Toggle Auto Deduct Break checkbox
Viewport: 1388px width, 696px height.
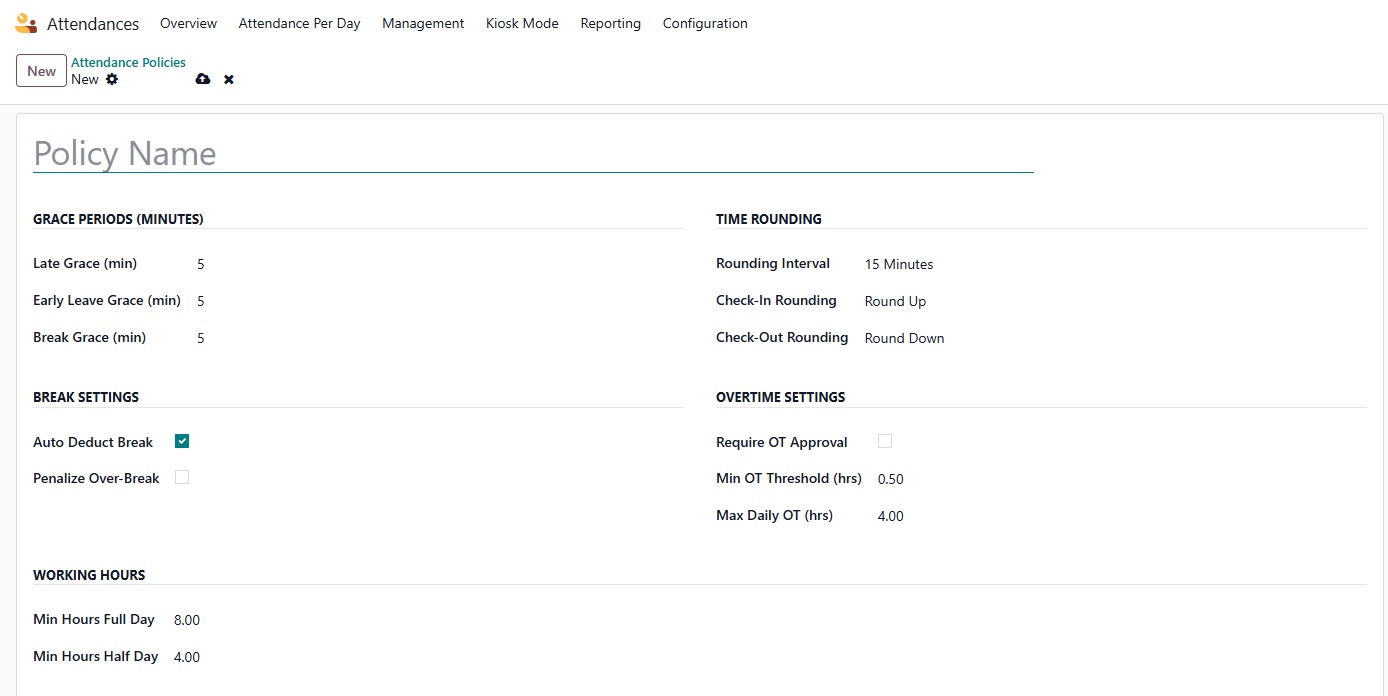coord(182,441)
